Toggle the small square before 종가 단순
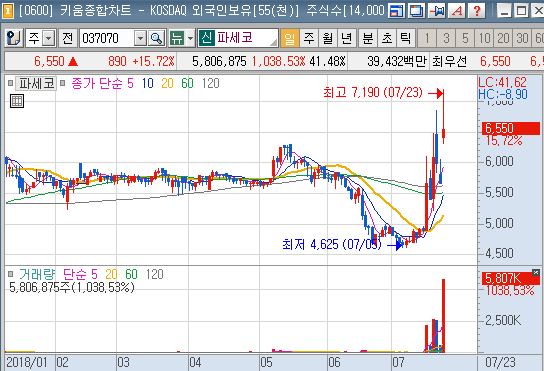 pos(62,83)
